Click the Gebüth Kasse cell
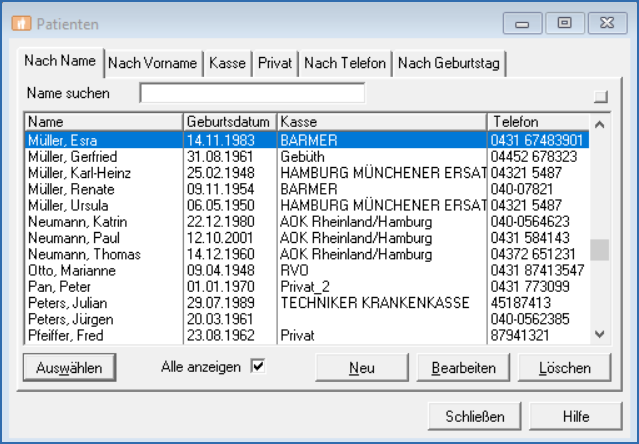 [x=302, y=156]
